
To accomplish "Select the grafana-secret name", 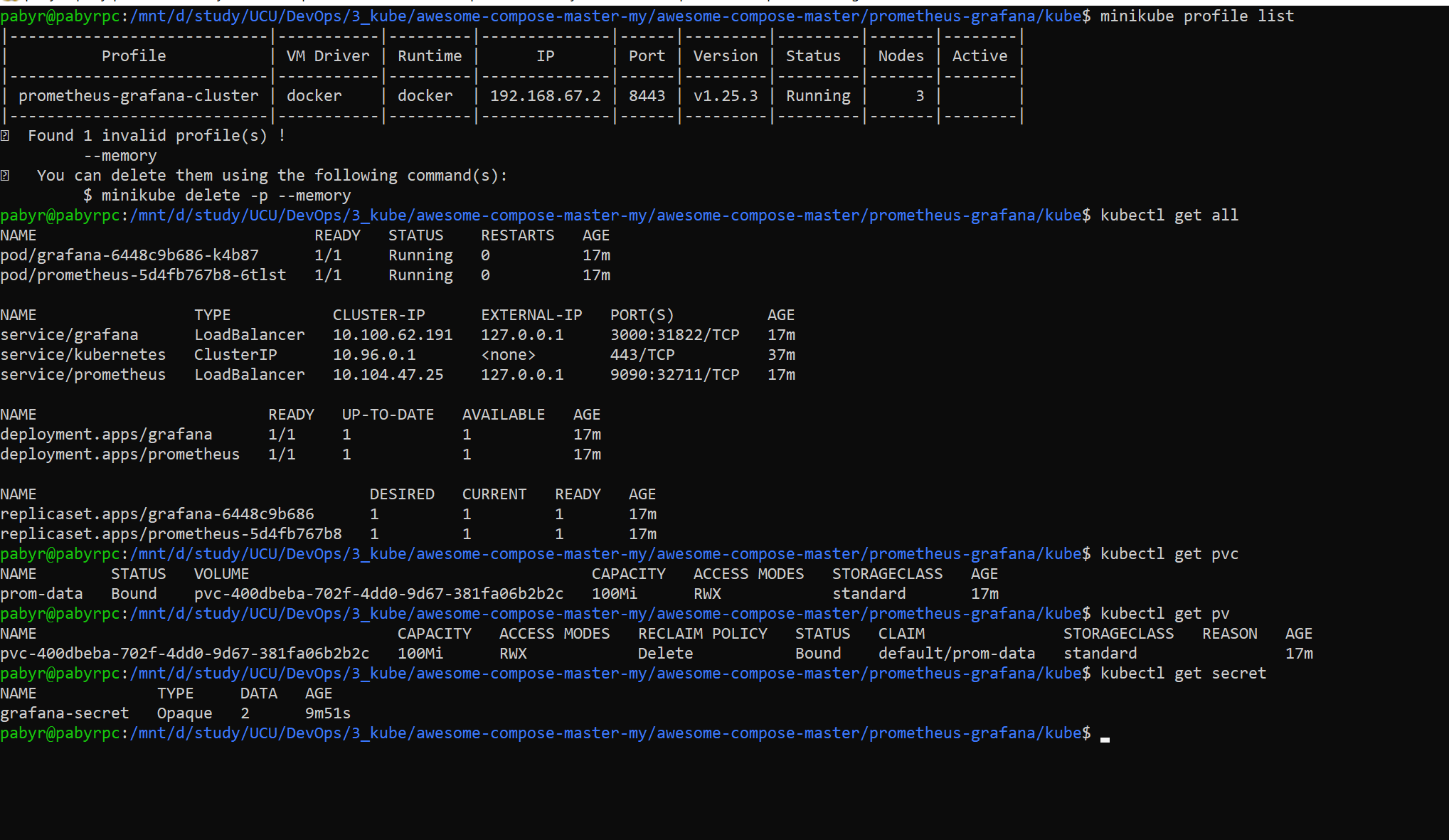I will click(65, 713).
